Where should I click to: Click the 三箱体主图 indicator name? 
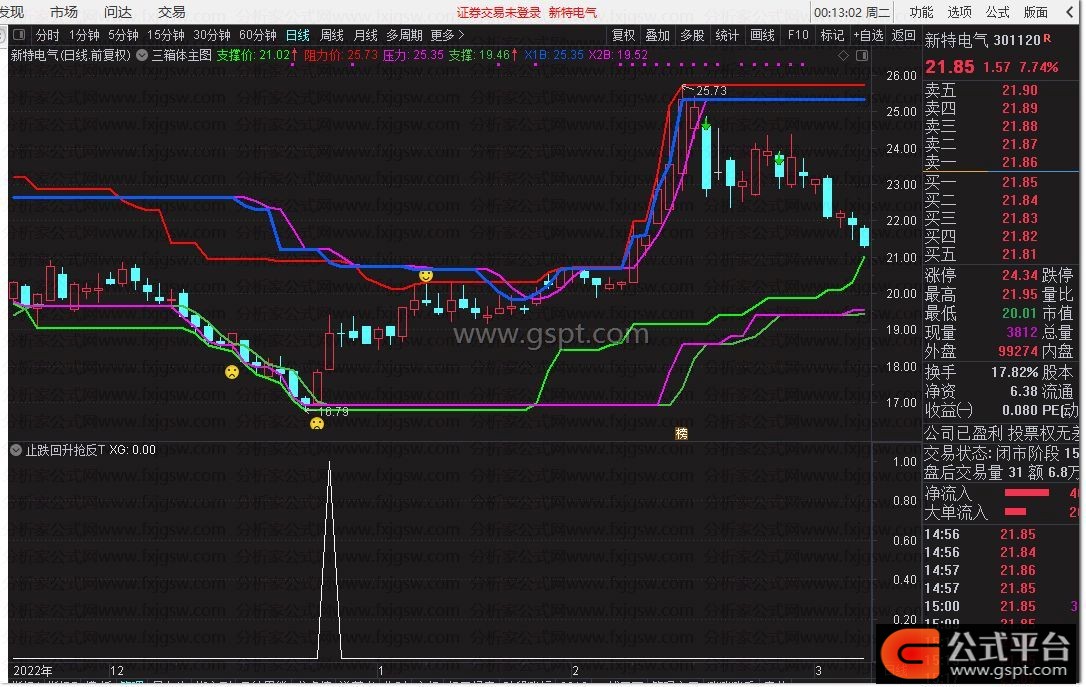pyautogui.click(x=181, y=55)
